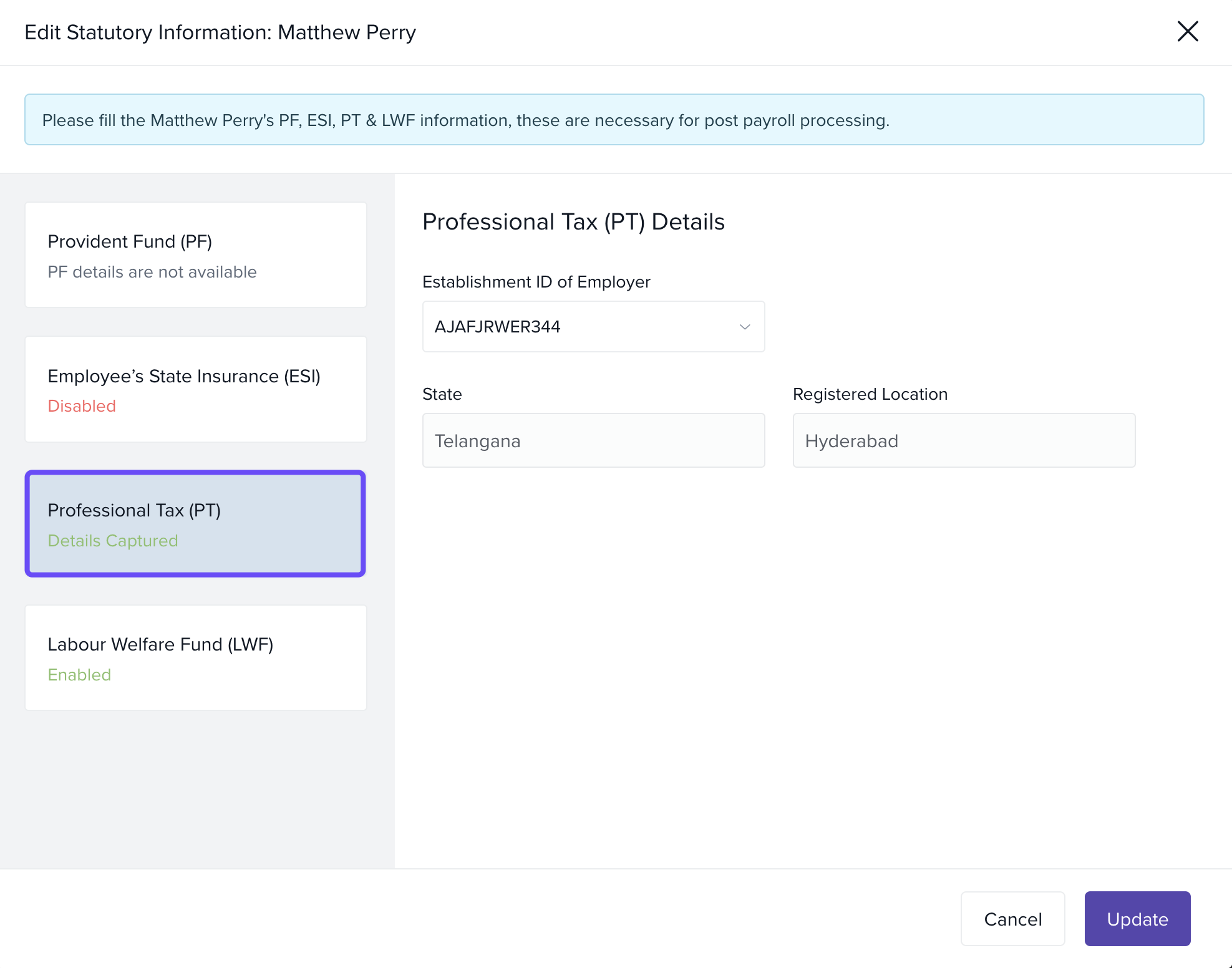Viewport: 1232px width, 968px height.
Task: Click 'PF details are not available' text
Action: click(152, 272)
